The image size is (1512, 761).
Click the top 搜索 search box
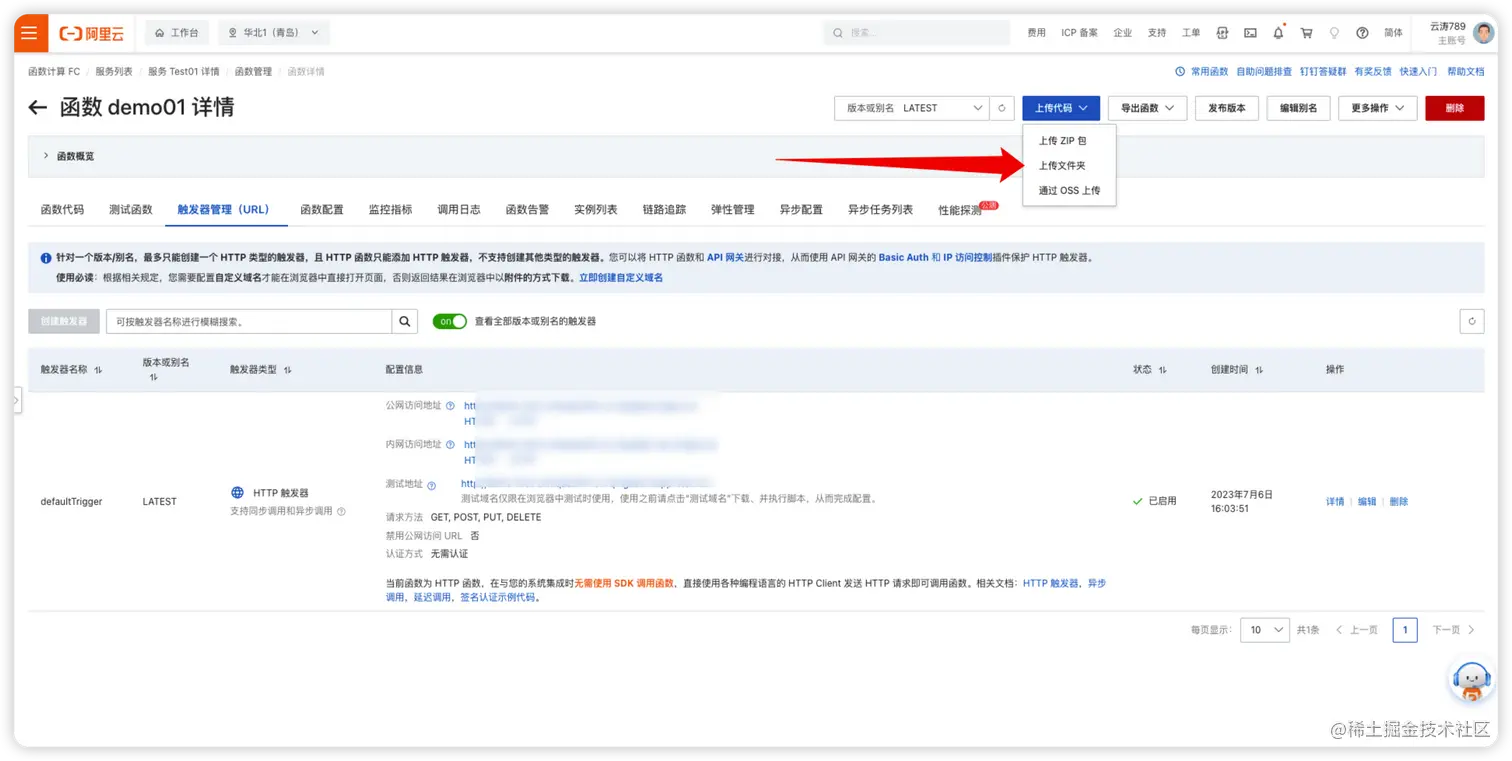917,33
